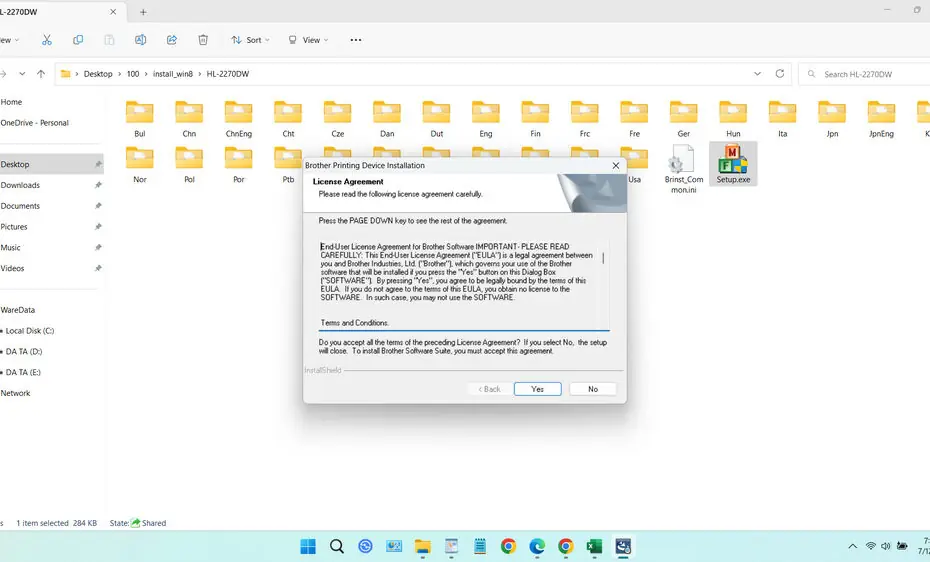This screenshot has width=930, height=562.
Task: Open Excel from the taskbar
Action: [594, 546]
